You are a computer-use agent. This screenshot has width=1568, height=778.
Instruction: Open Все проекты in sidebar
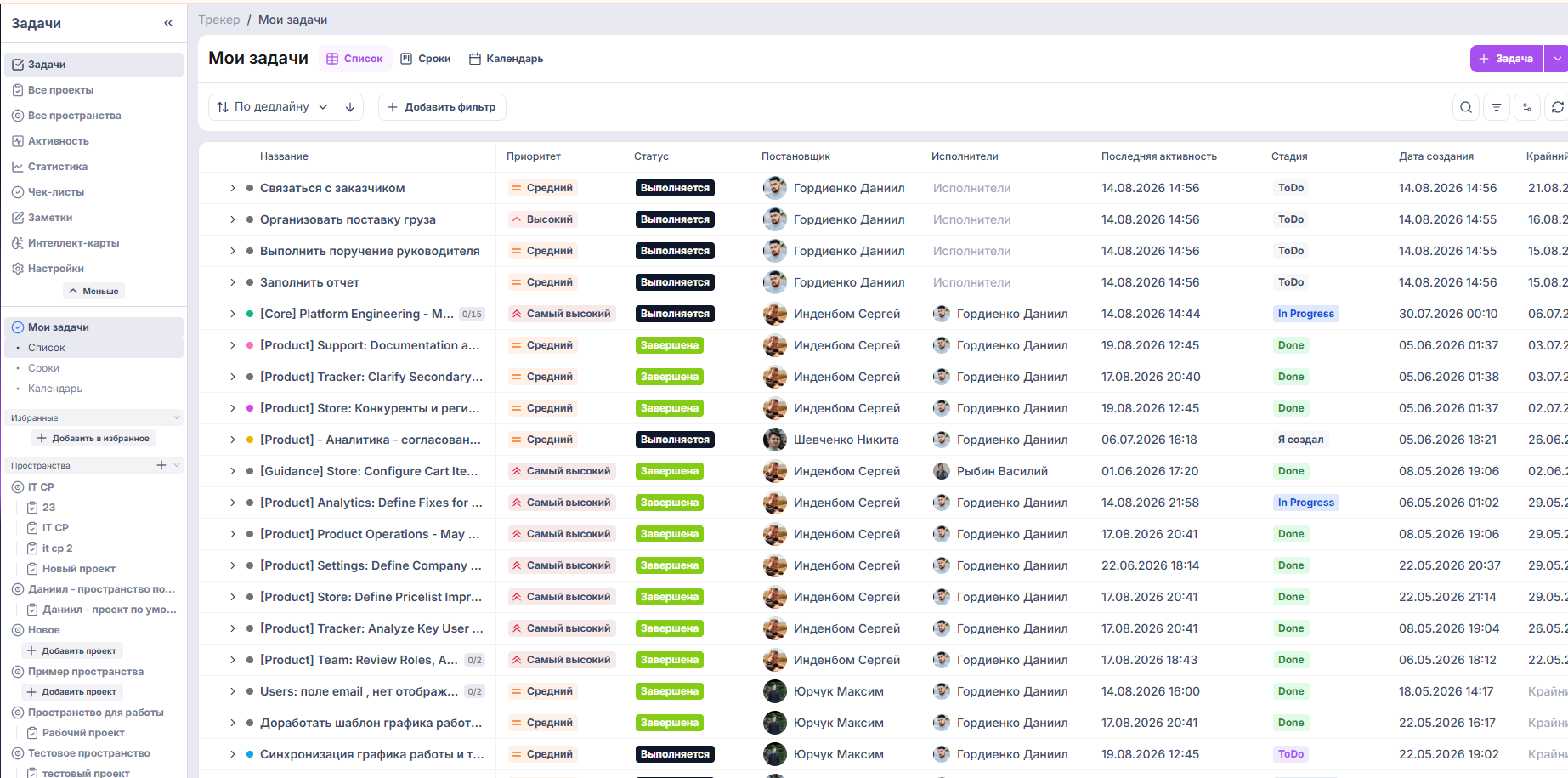tap(93, 90)
